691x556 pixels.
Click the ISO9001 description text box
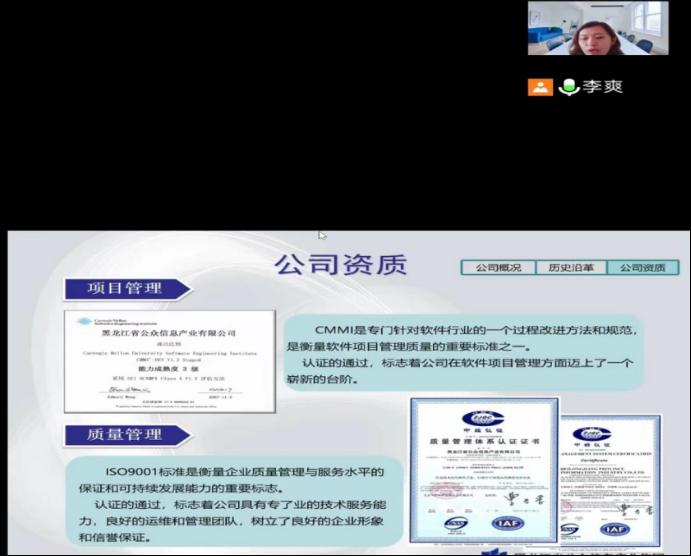pyautogui.click(x=232, y=503)
